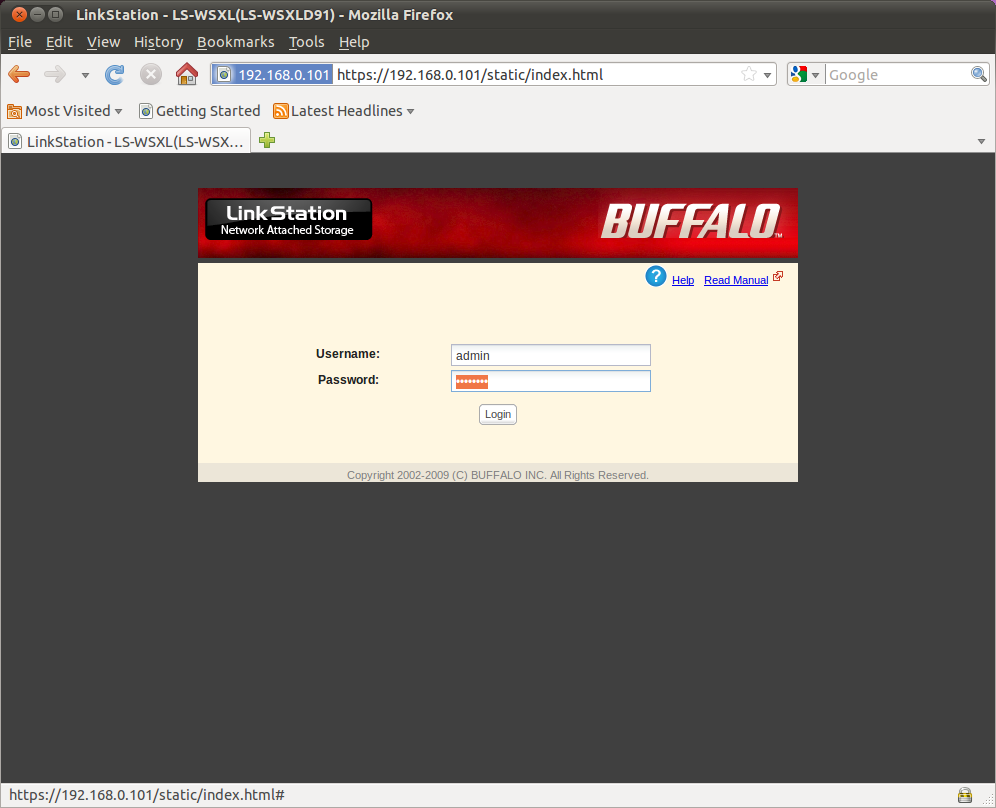
Task: Close the Firefox window
Action: (x=19, y=14)
